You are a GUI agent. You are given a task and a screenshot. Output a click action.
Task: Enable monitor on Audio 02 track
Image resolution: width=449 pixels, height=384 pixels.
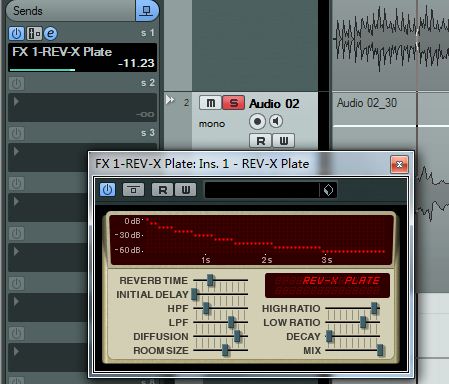[x=276, y=121]
